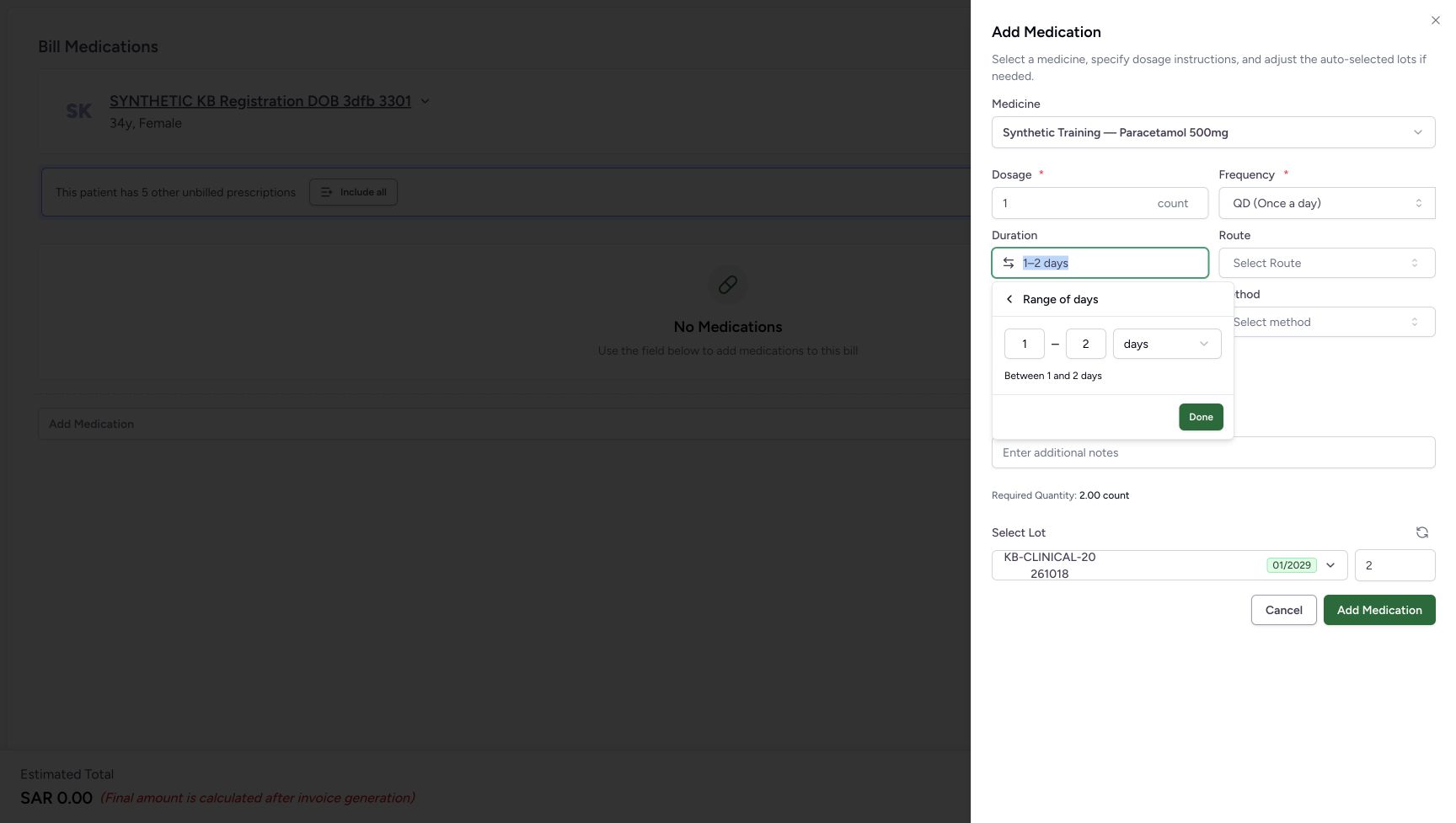Click the additional notes field
Image resolution: width=1456 pixels, height=823 pixels.
tap(1213, 452)
